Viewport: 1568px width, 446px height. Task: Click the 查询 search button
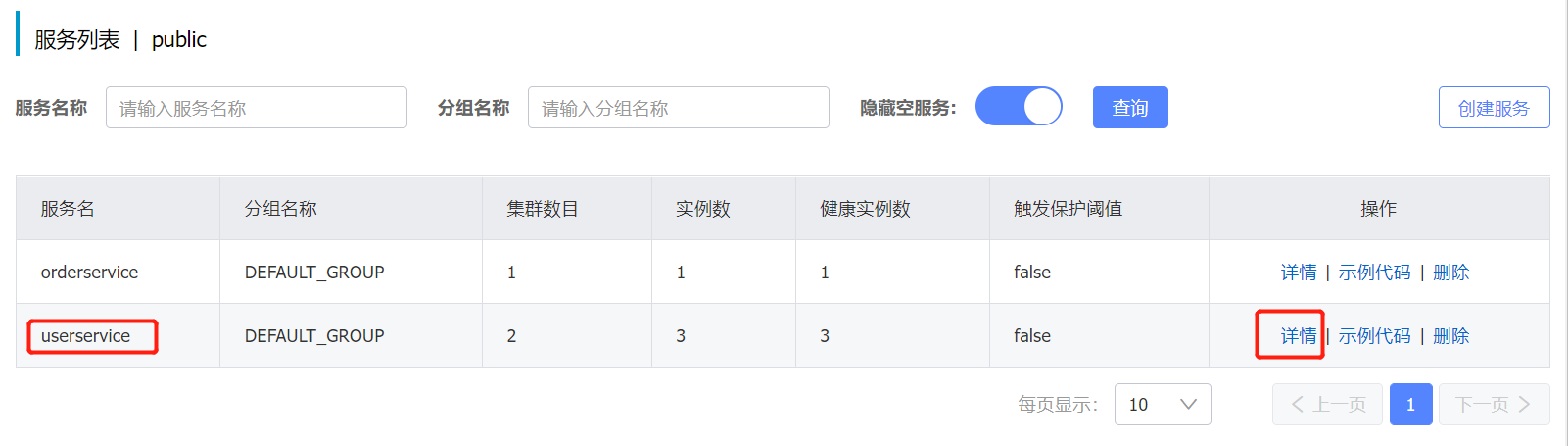click(1130, 108)
